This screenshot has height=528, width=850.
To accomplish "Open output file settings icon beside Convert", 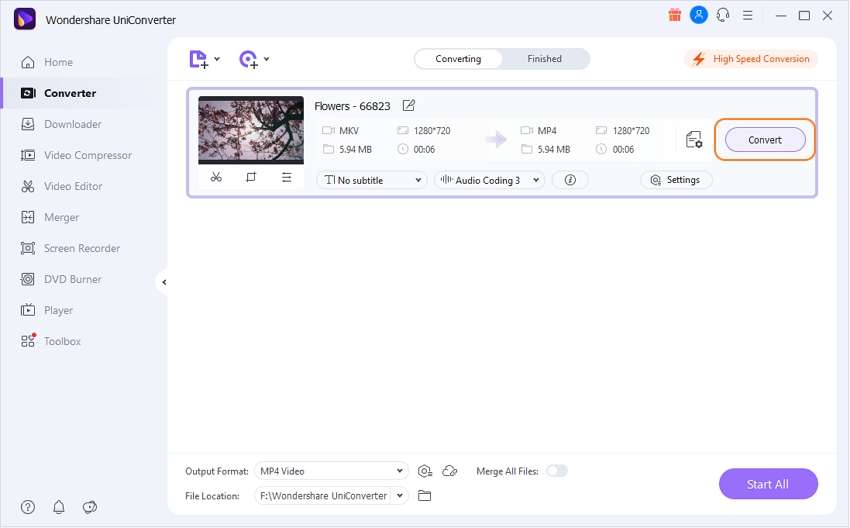I will (x=694, y=140).
